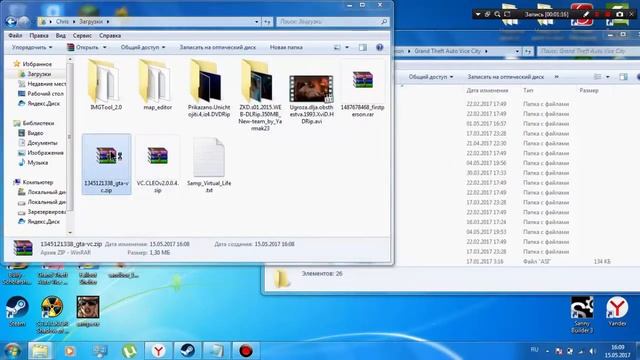The height and width of the screenshot is (360, 640).
Task: Open uTorrent from the taskbar
Action: pos(129,351)
